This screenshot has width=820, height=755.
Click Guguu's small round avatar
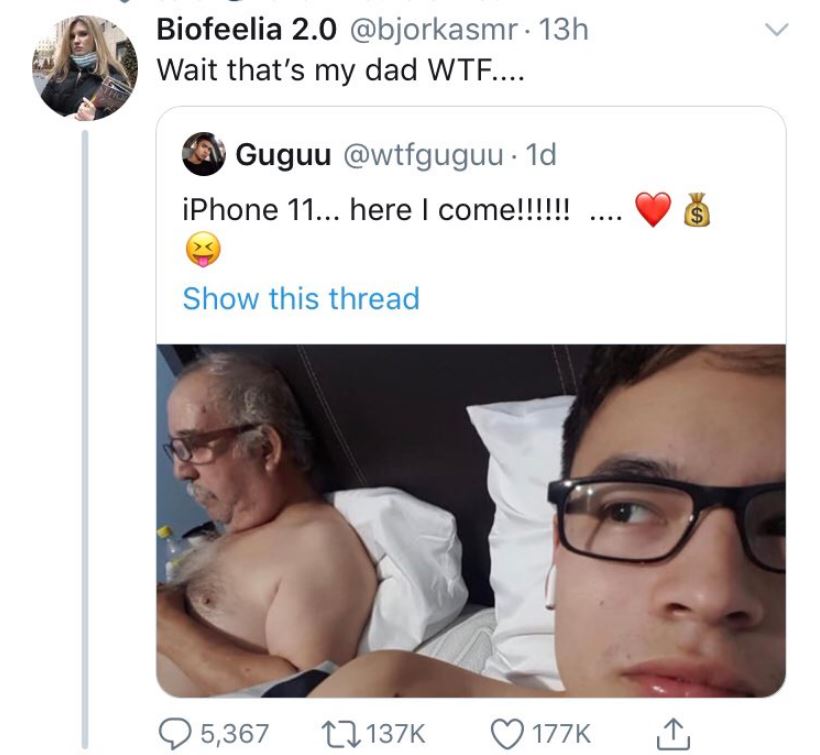tap(203, 155)
